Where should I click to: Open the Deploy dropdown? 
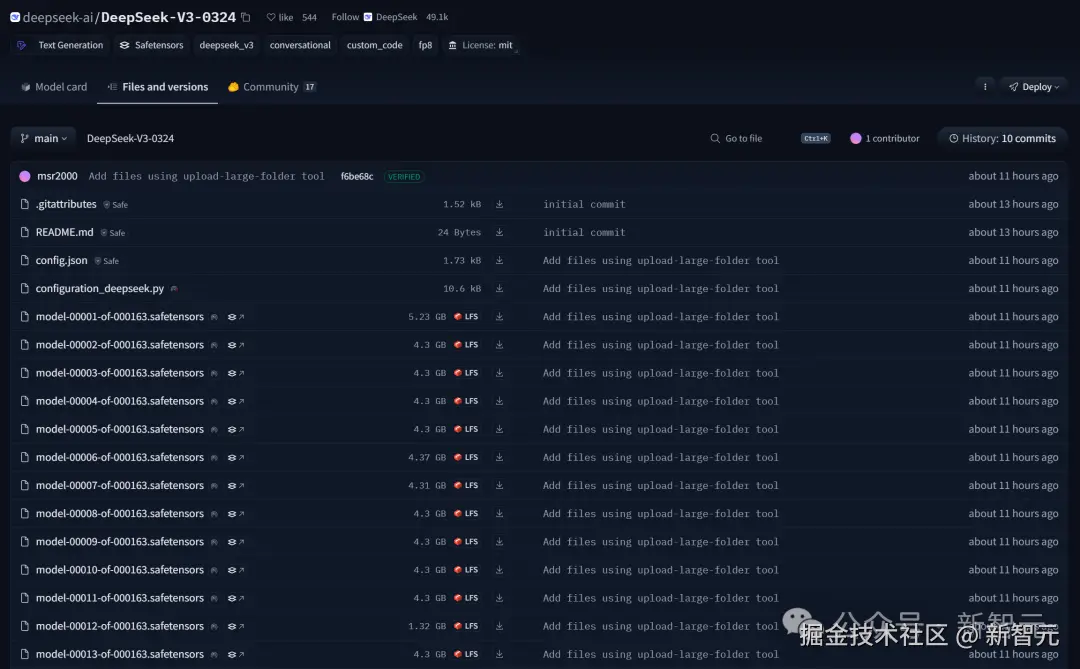coord(1034,87)
